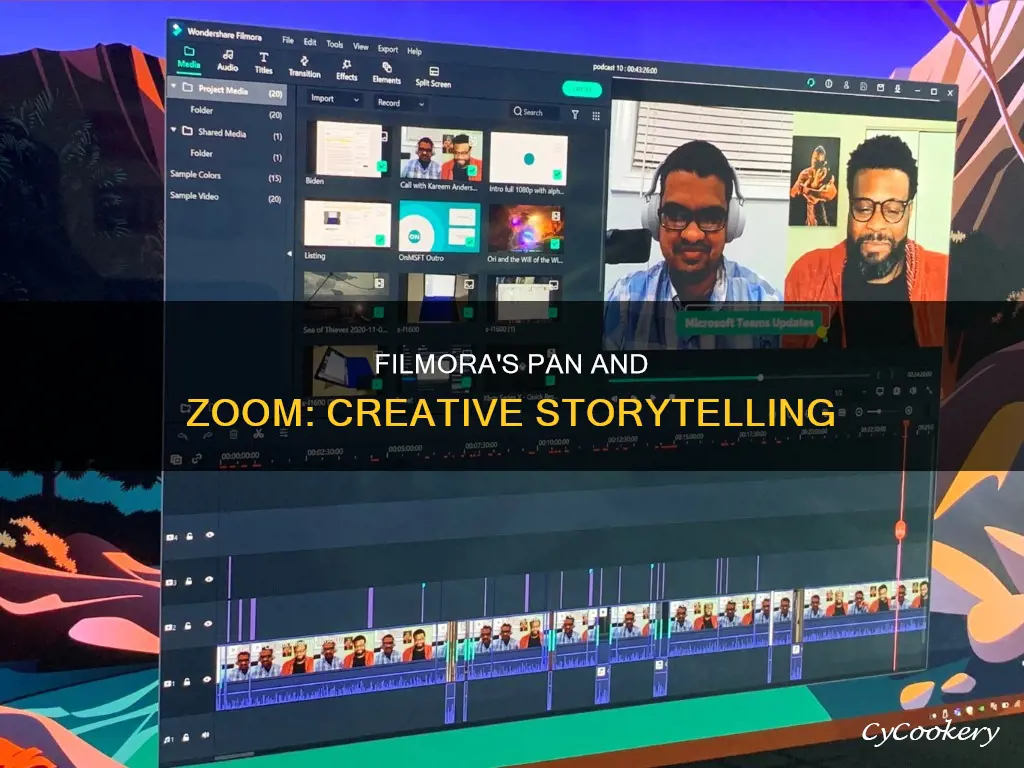
Task: Toggle lock on video track 1
Action: click(x=187, y=682)
